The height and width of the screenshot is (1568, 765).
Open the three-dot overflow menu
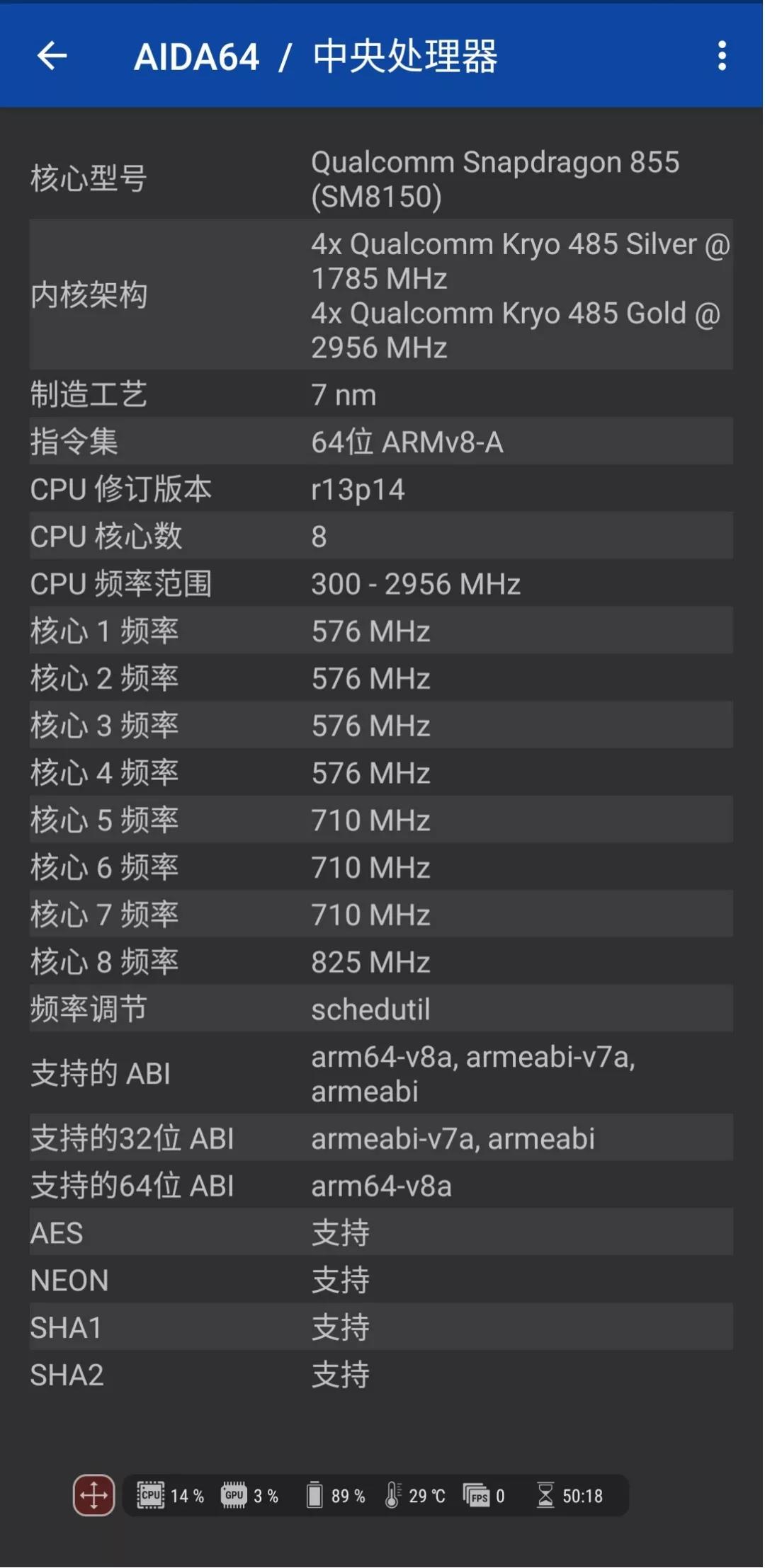[x=720, y=56]
